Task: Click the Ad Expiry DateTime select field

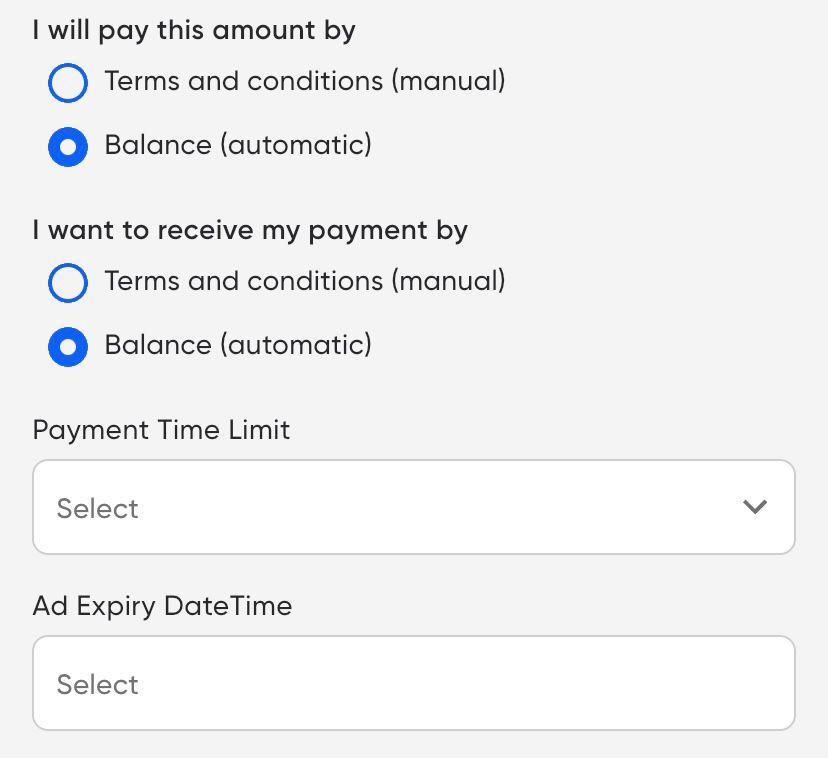Action: [413, 683]
